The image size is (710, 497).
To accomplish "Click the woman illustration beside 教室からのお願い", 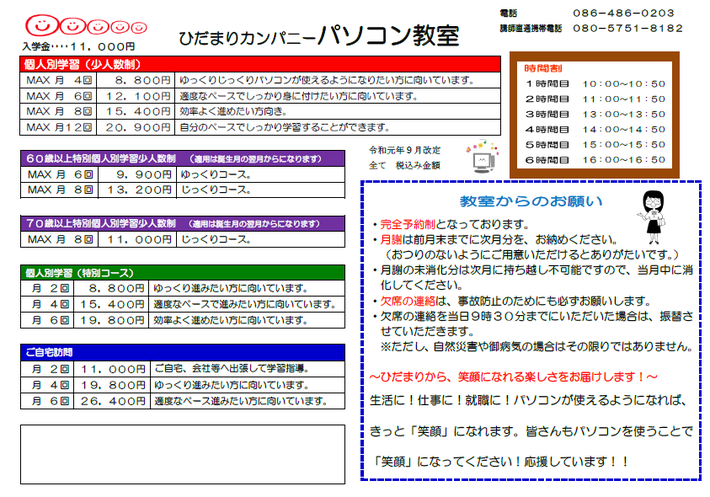I will pyautogui.click(x=652, y=217).
